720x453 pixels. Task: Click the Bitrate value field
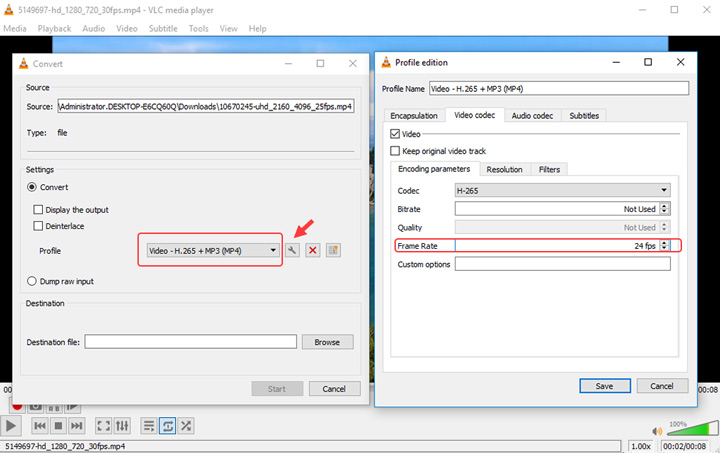(x=557, y=209)
